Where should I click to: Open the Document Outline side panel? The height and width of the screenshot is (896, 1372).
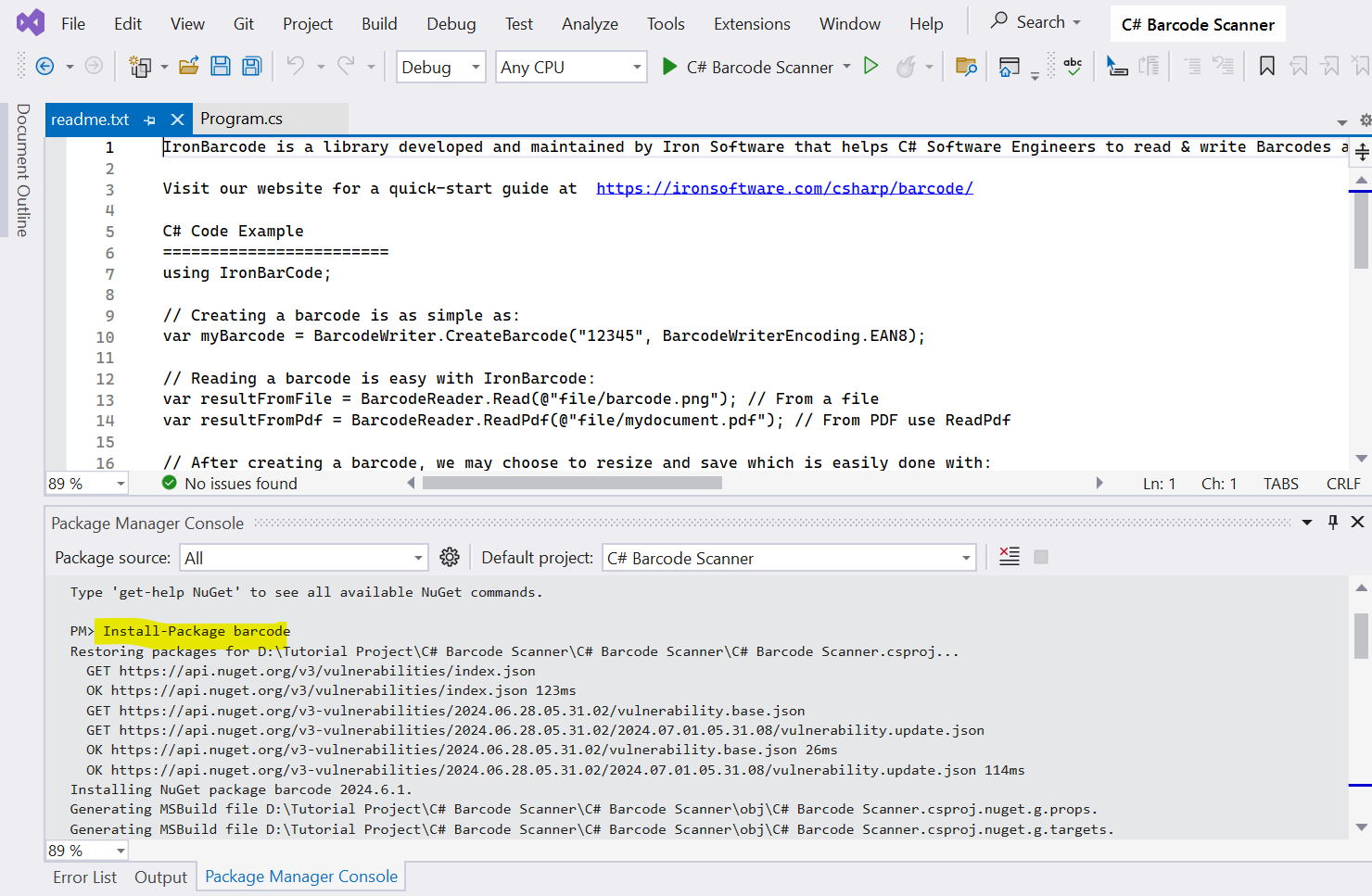click(23, 170)
